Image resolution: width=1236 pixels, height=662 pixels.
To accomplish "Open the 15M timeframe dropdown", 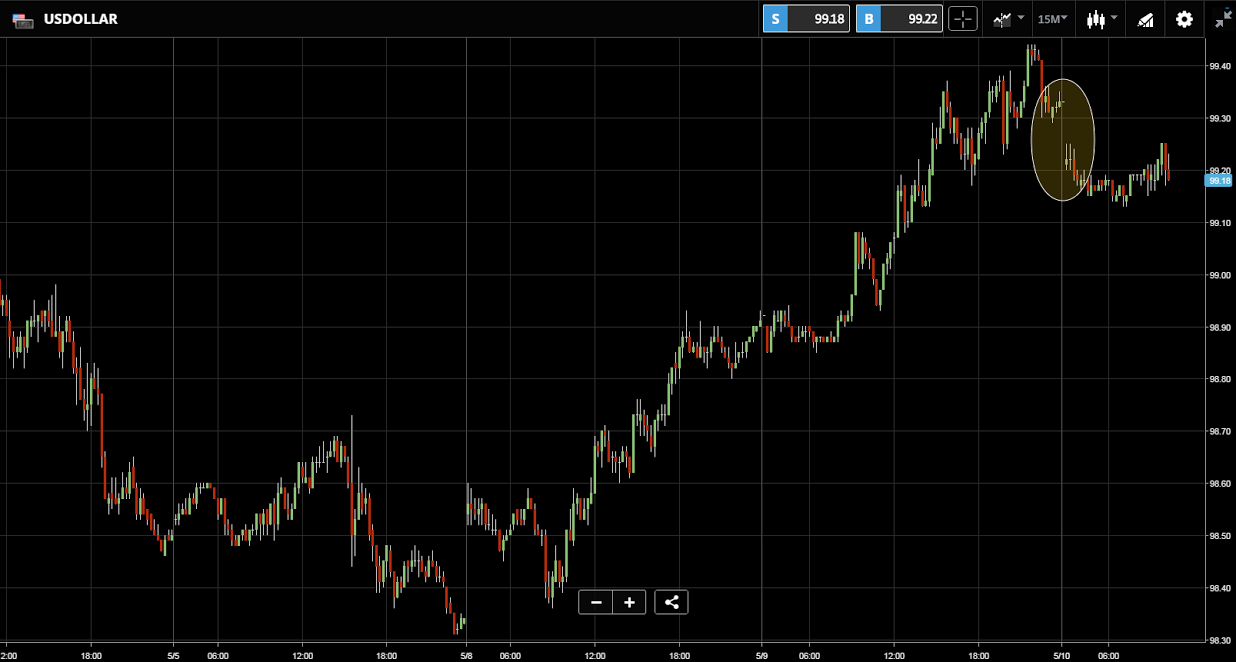I will (x=1052, y=19).
